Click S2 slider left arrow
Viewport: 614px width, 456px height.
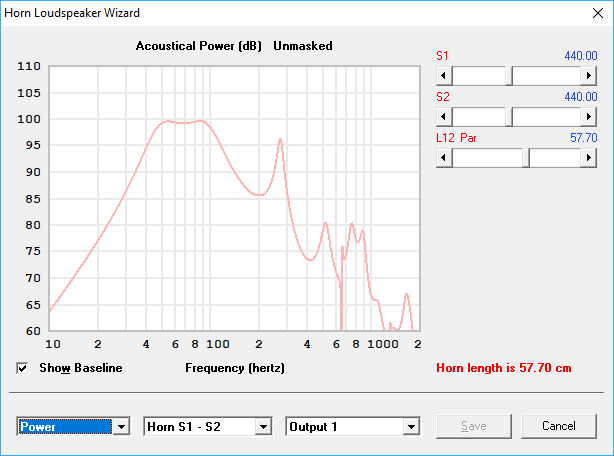444,117
